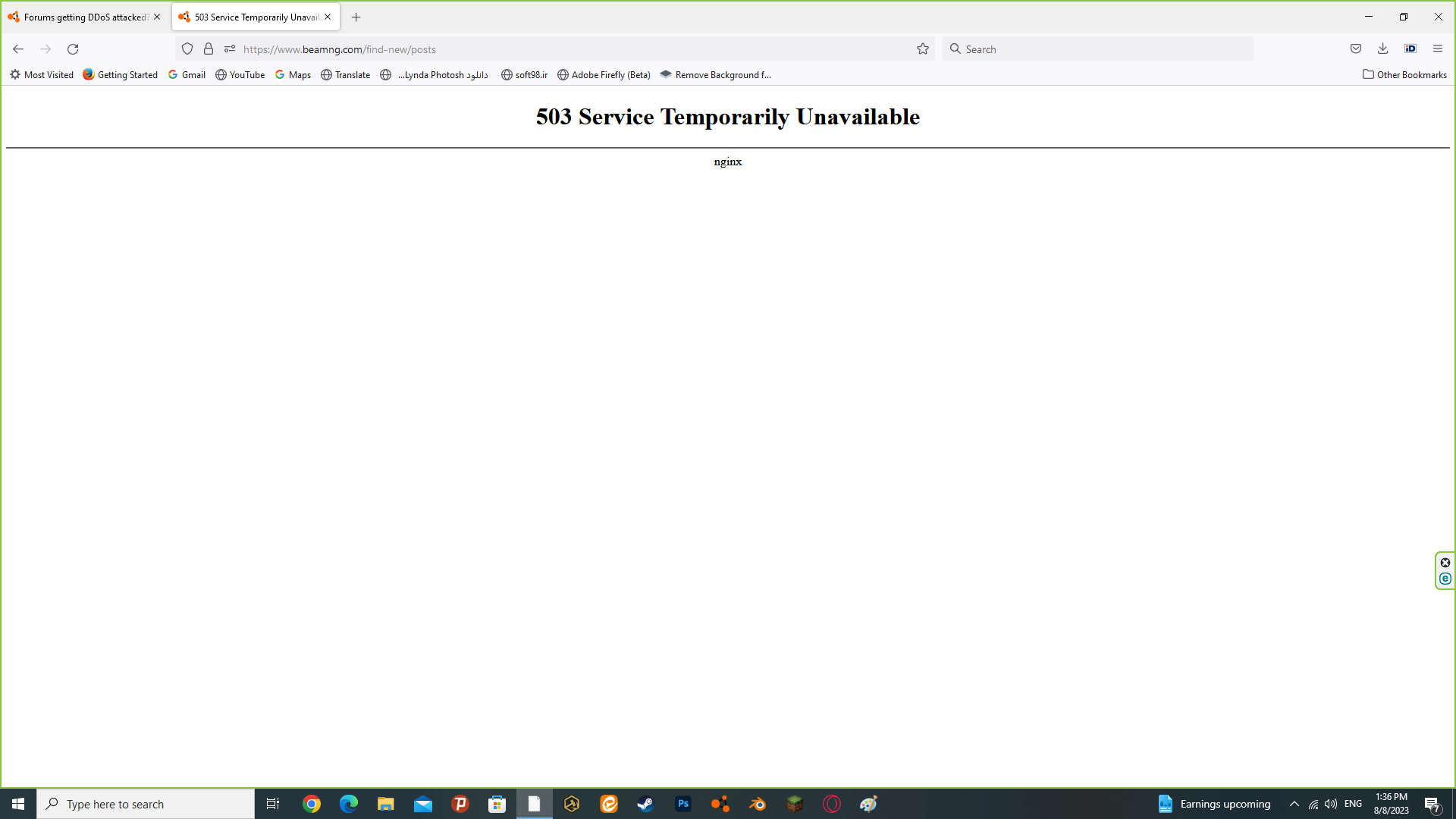Open the Getting Started bookmark
The width and height of the screenshot is (1456, 819).
pos(120,75)
